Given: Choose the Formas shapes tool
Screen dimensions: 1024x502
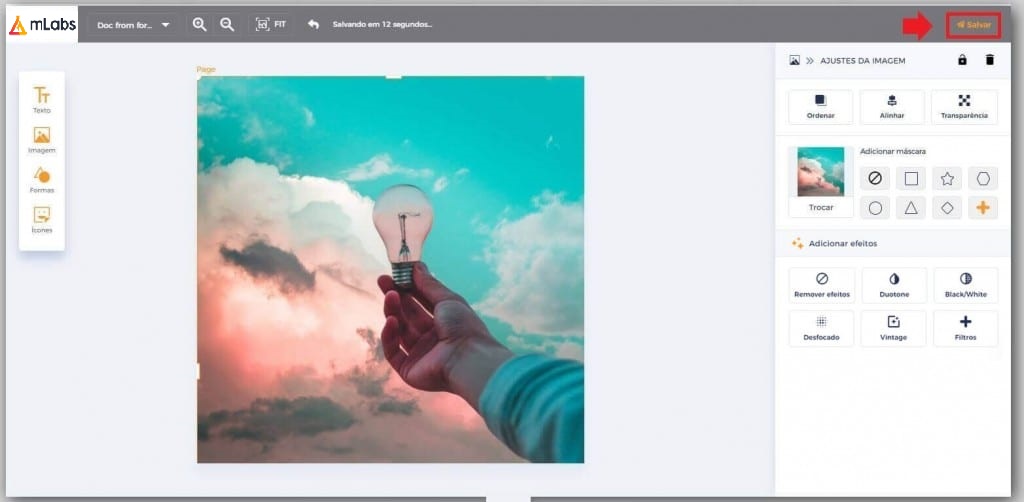Looking at the screenshot, I should coord(42,180).
